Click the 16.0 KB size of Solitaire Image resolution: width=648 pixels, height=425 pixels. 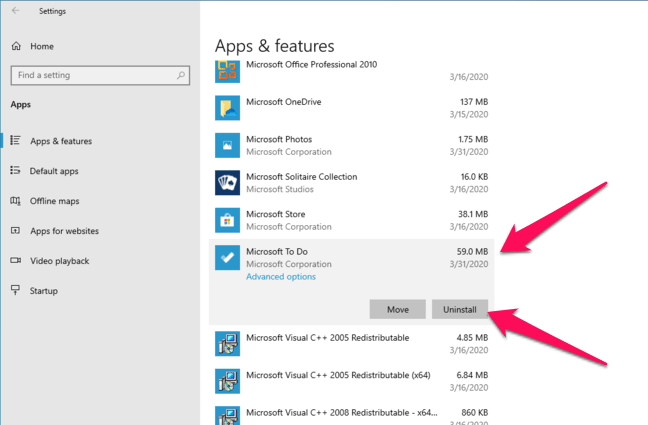point(474,177)
